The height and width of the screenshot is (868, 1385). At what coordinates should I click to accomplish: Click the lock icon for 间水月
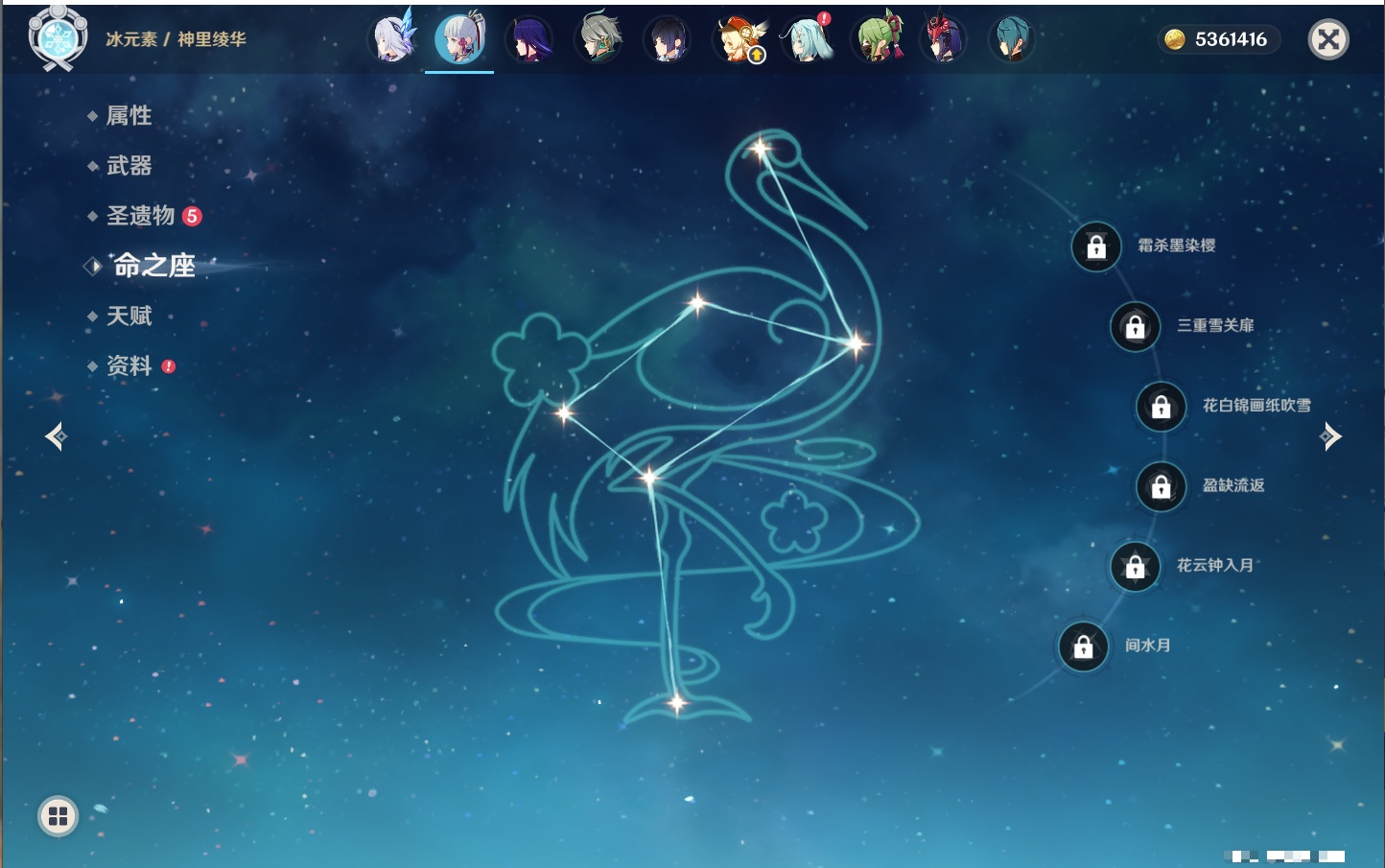(x=1083, y=646)
